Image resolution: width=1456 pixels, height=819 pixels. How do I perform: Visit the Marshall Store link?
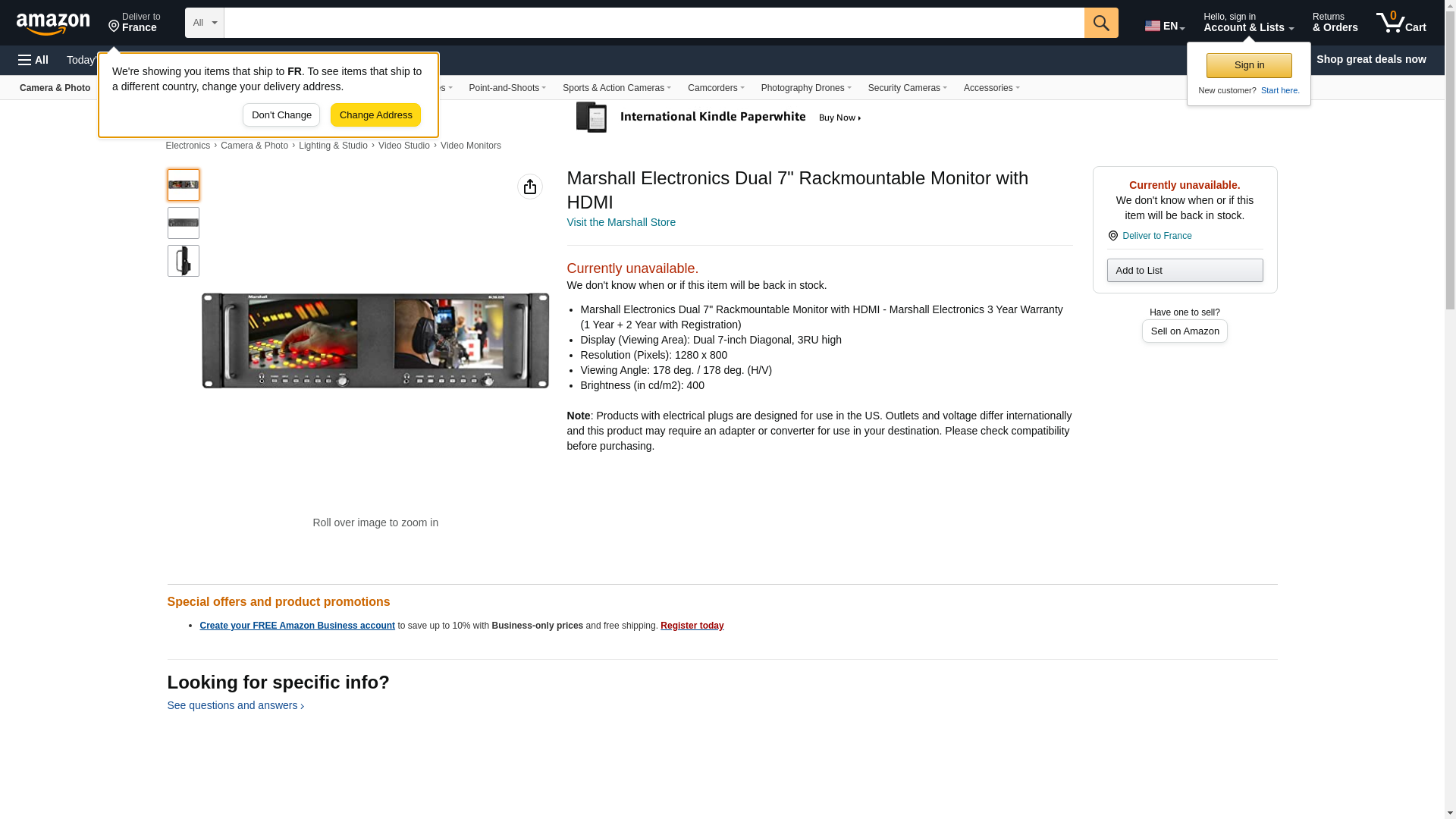[x=620, y=222]
